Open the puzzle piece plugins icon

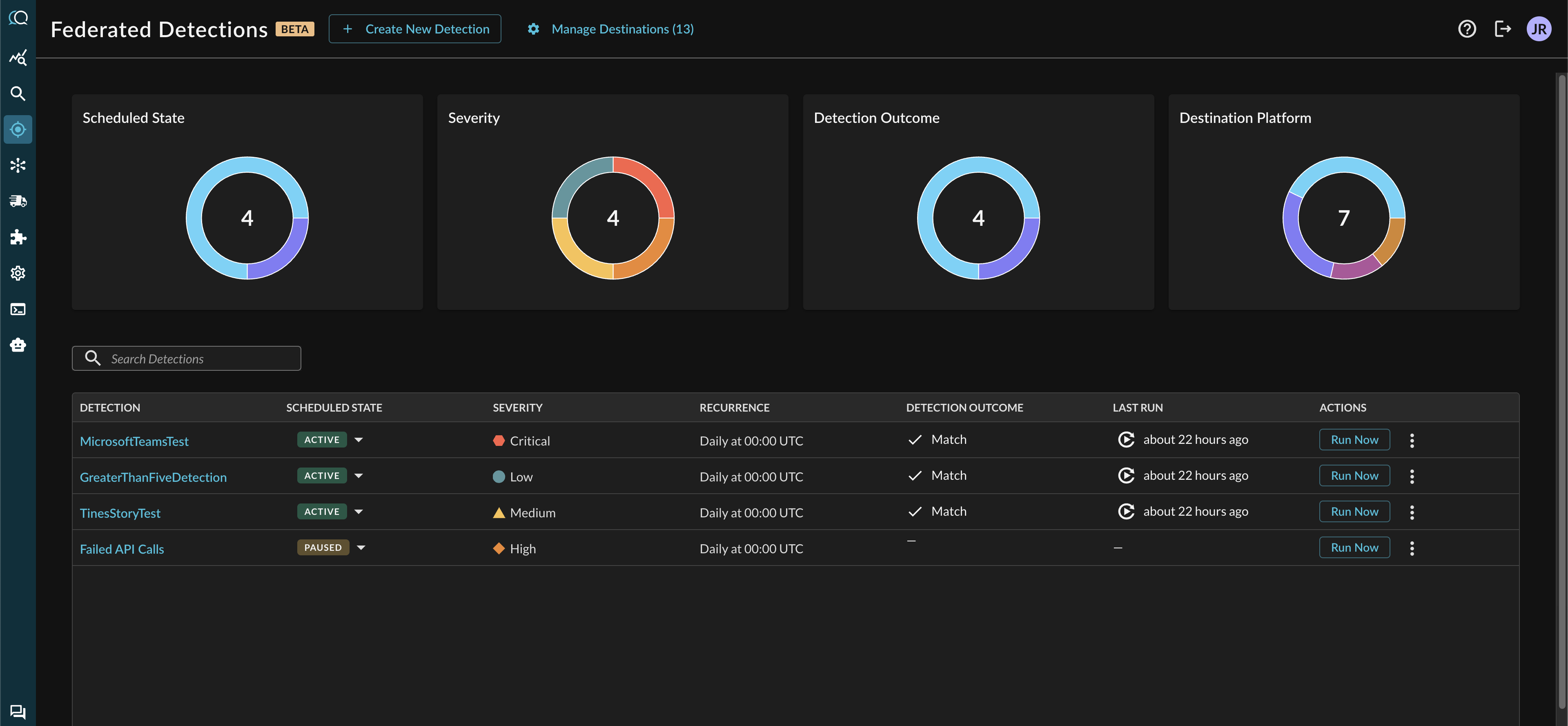click(18, 237)
